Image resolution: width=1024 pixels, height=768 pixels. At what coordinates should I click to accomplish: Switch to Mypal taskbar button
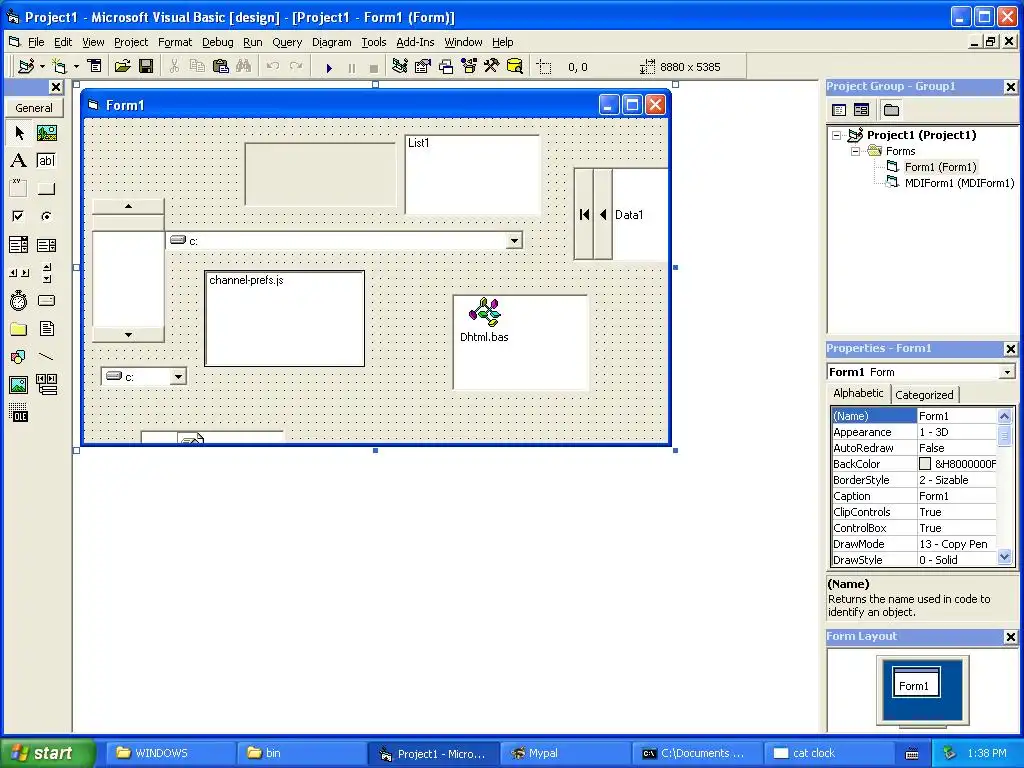tap(564, 753)
